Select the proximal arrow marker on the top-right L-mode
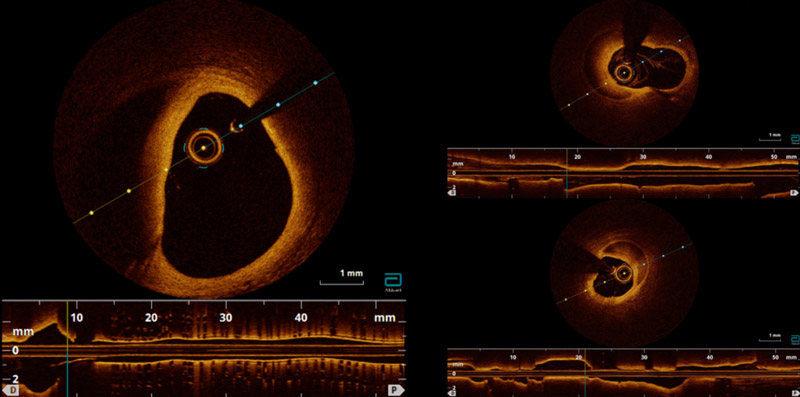Viewport: 800px width, 397px height. 794,193
